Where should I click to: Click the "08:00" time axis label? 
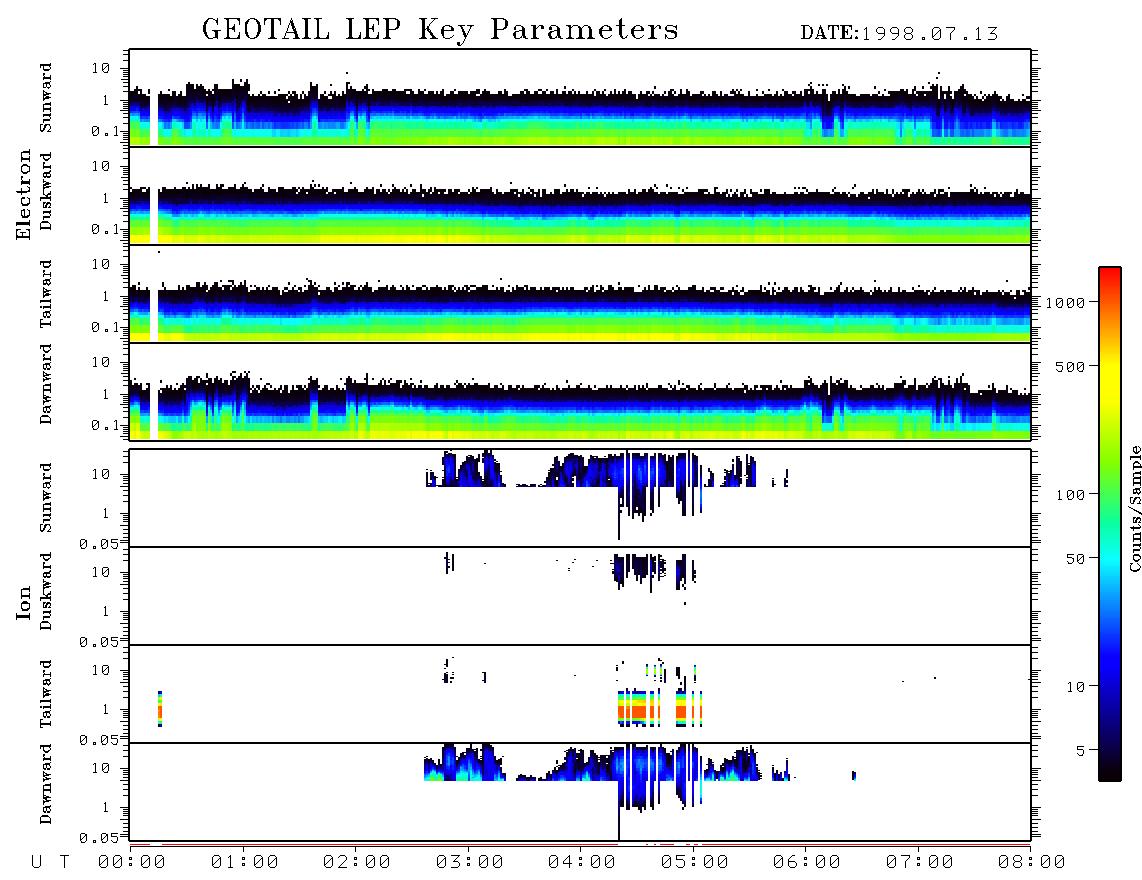(x=1032, y=863)
